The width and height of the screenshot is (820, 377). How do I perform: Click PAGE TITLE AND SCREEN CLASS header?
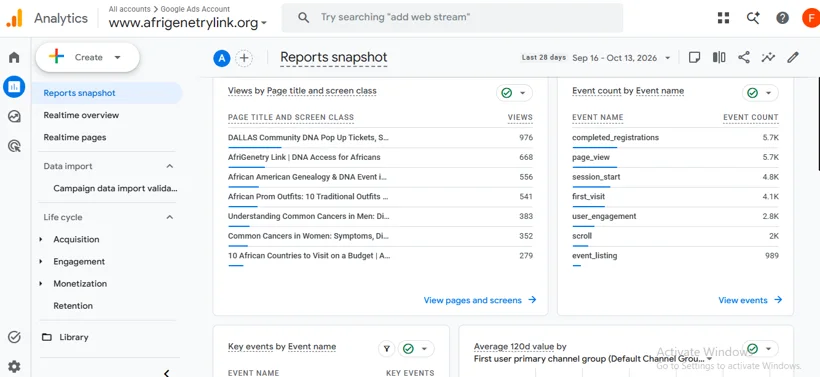point(291,118)
